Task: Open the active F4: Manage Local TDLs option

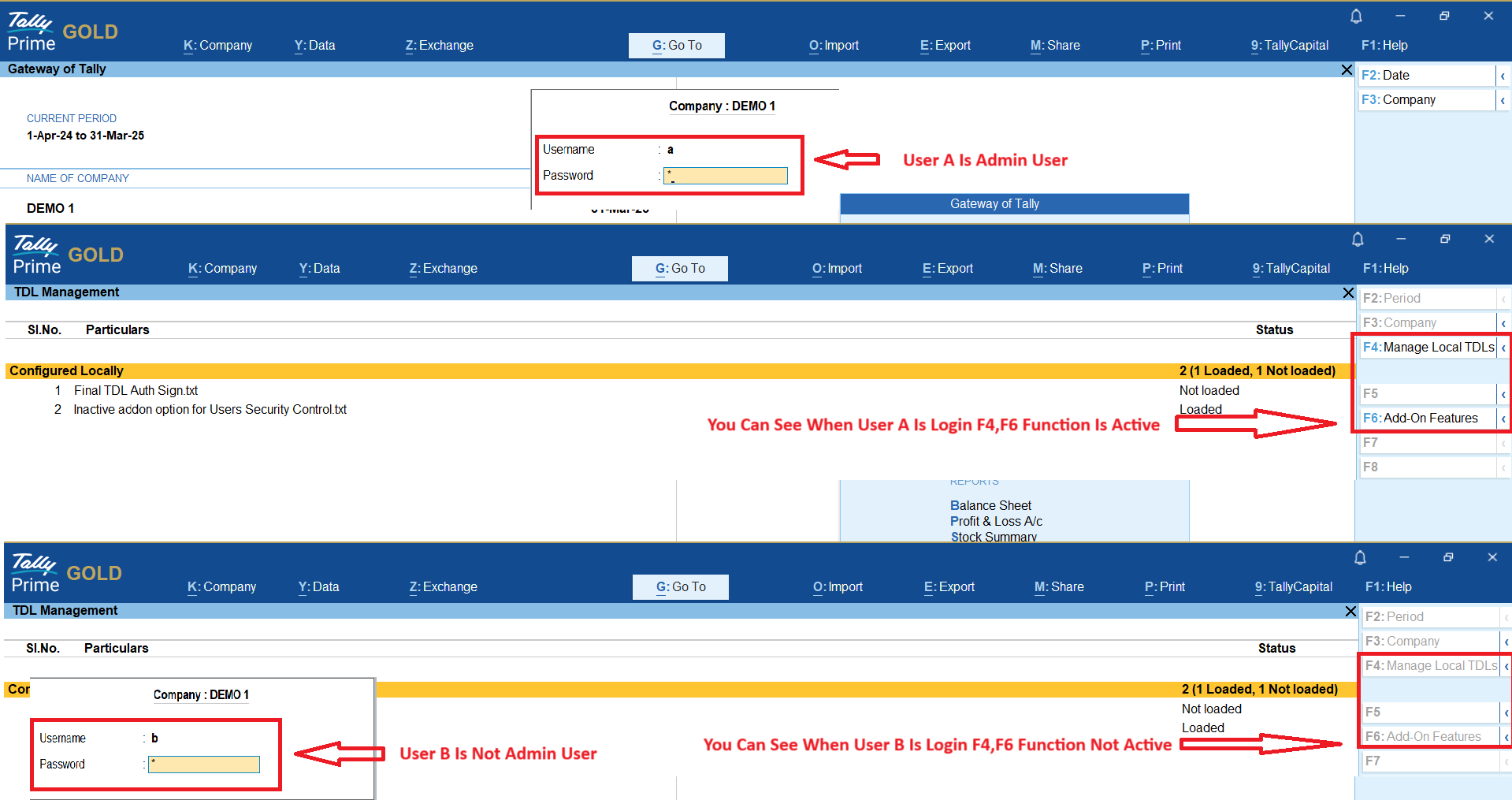Action: 1428,348
